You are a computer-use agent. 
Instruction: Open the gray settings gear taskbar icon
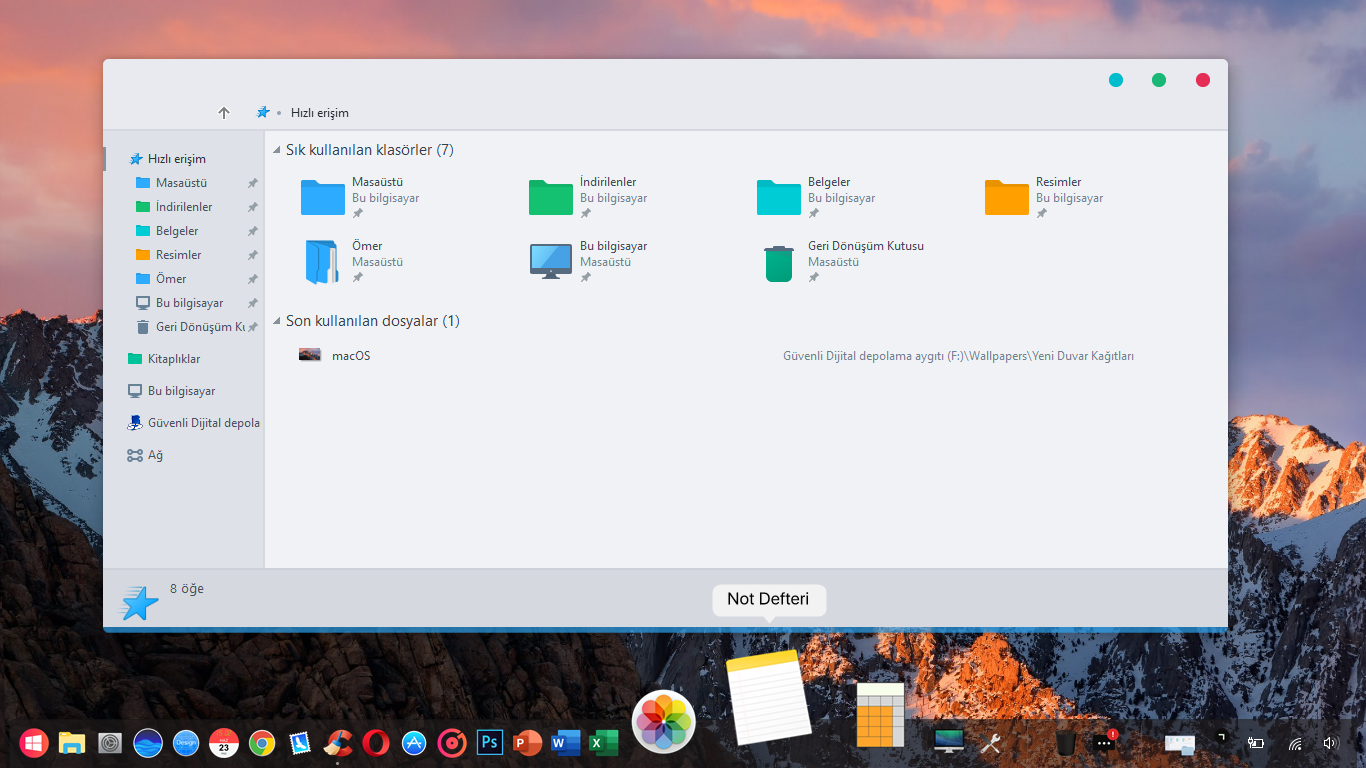pos(110,743)
